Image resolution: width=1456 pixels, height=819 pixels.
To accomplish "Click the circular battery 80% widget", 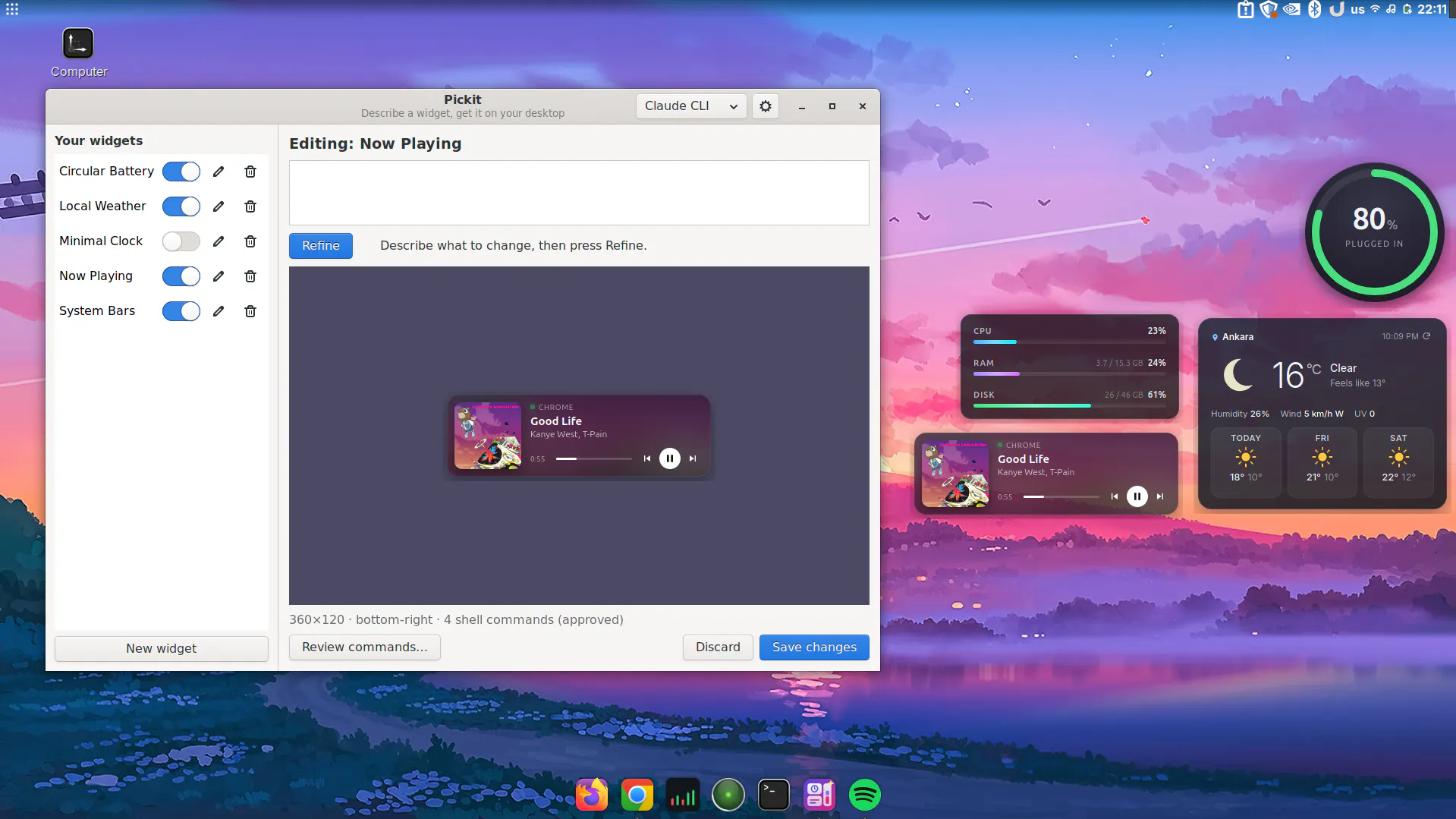I will click(x=1375, y=232).
